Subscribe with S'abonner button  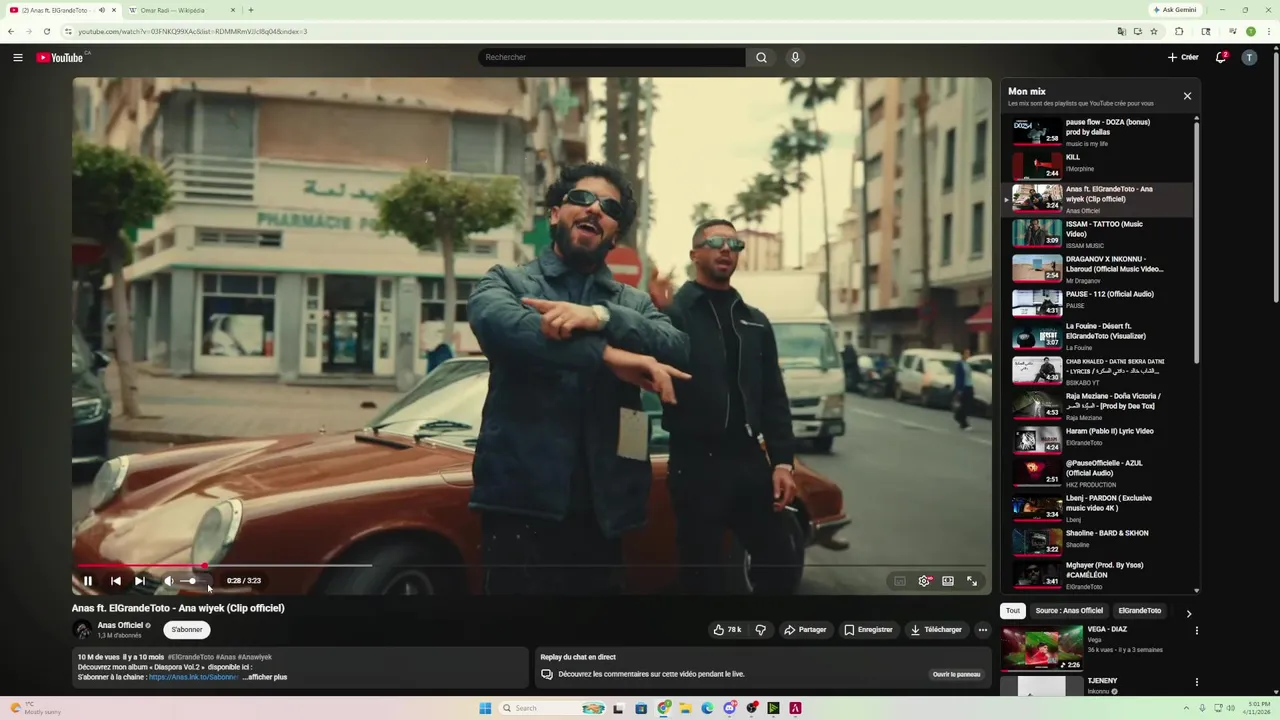pos(187,630)
